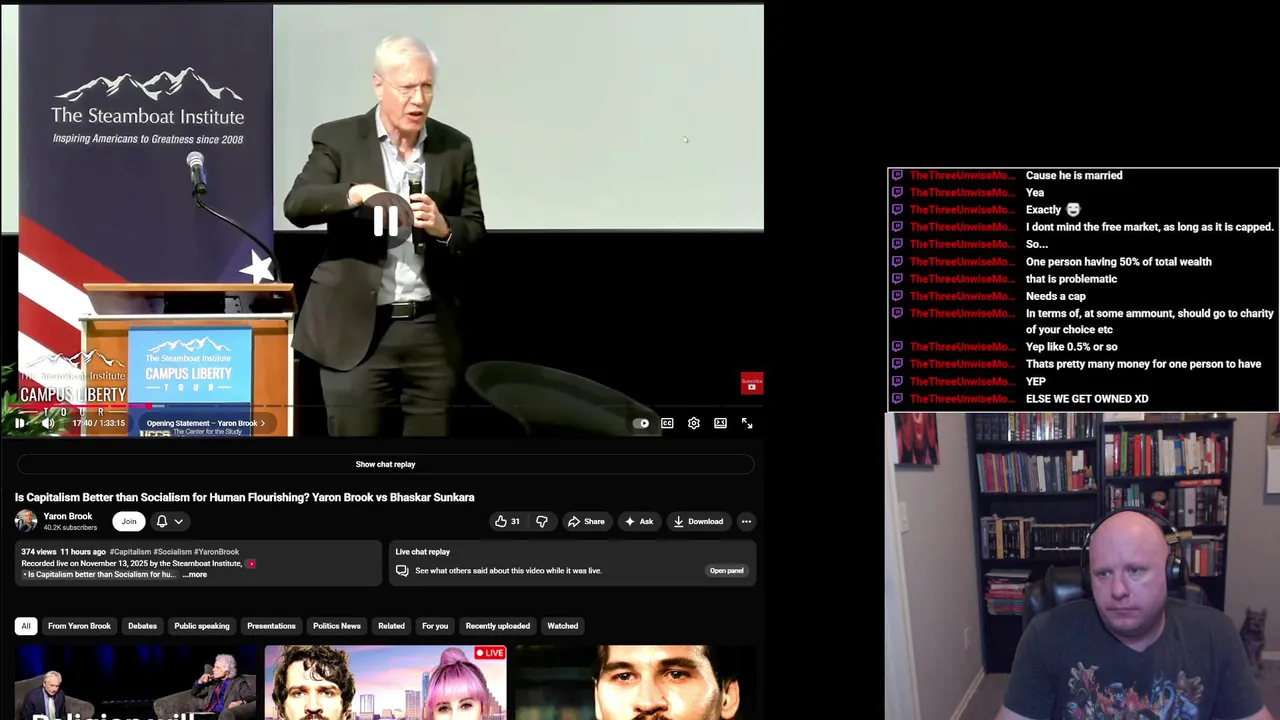Click chat message 'Needs a cap'

1056,296
